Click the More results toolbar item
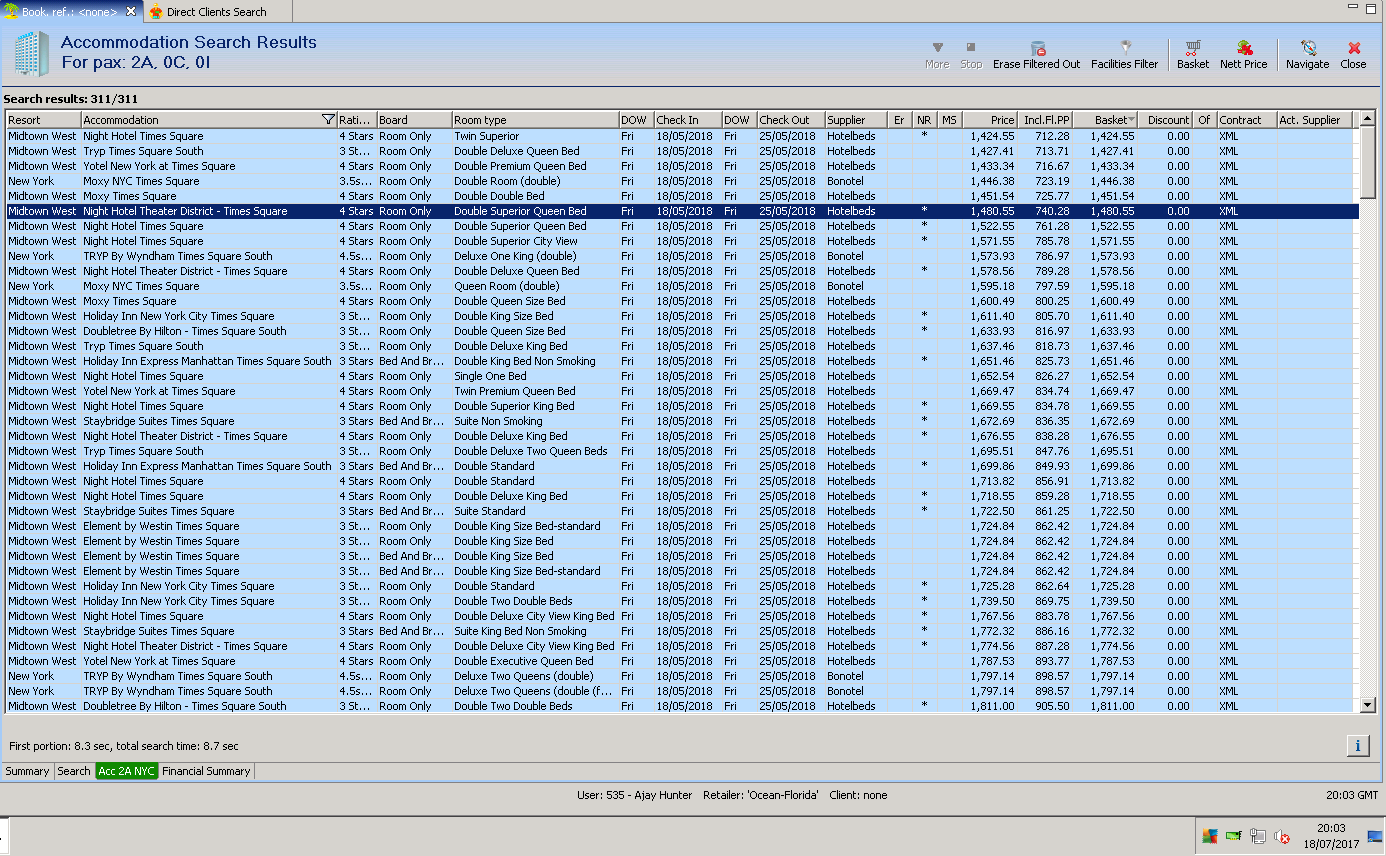 [x=937, y=55]
